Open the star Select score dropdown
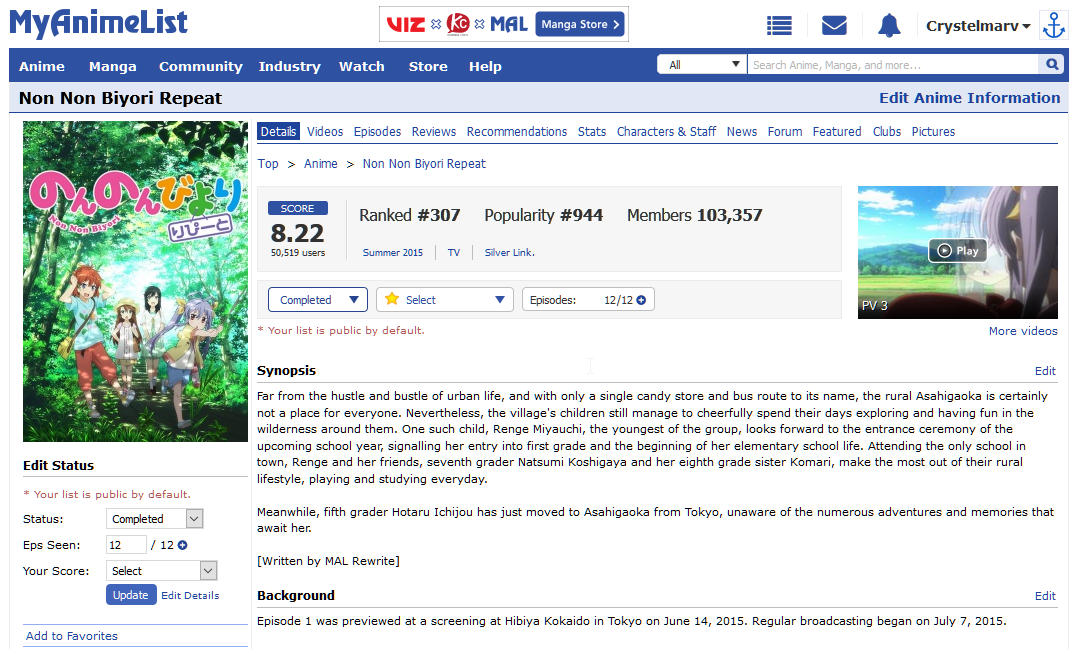1092x649 pixels. [444, 300]
